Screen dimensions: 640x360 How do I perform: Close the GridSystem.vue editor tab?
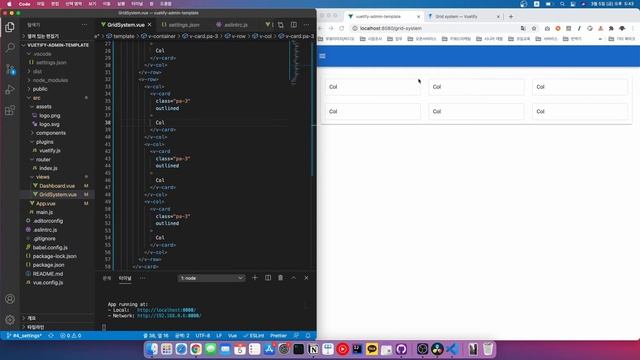coord(150,25)
